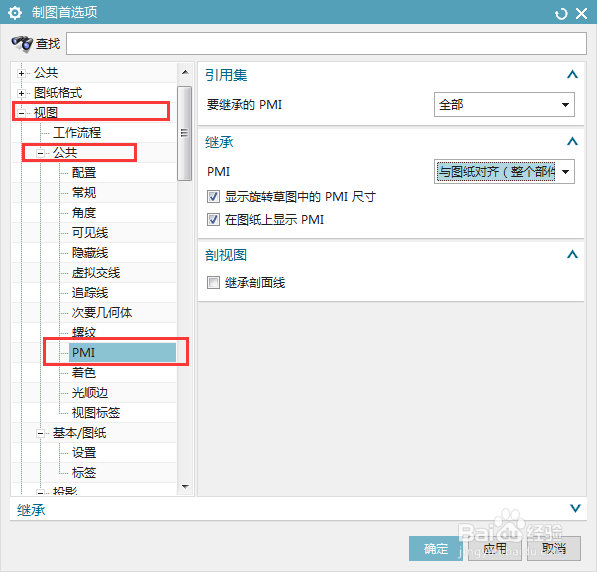Enable 继承剖面线 checkbox

coord(213,283)
